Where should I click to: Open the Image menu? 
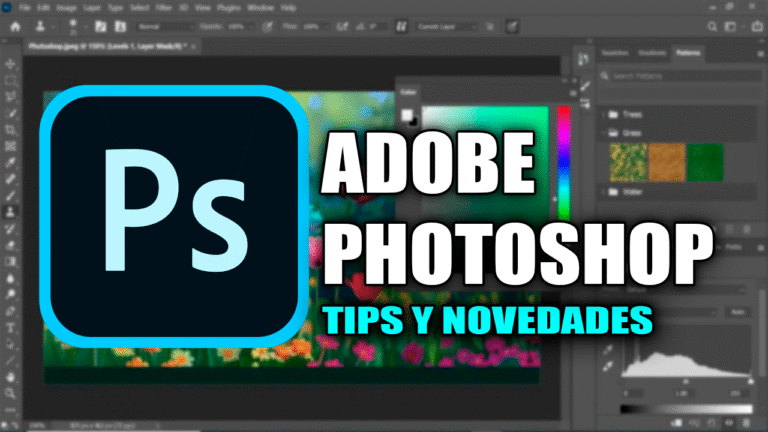click(66, 8)
